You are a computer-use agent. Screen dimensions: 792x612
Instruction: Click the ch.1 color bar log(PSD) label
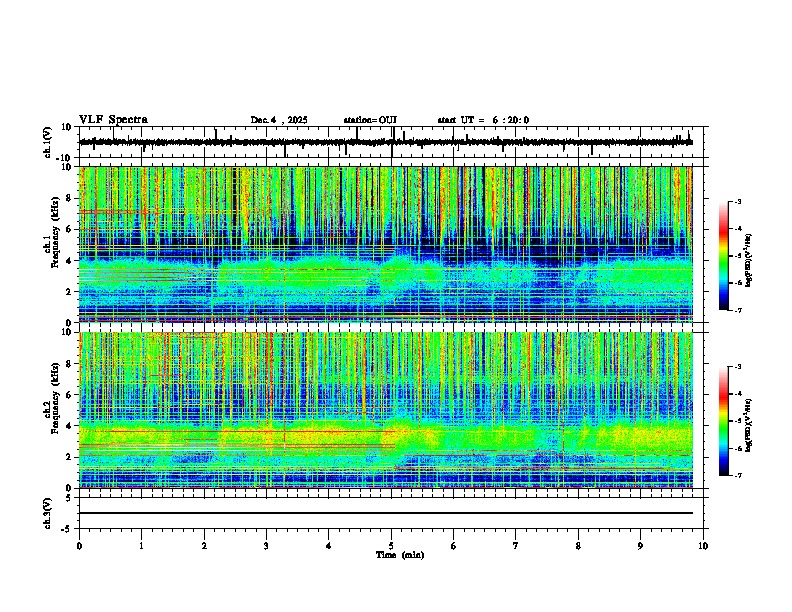[x=748, y=260]
